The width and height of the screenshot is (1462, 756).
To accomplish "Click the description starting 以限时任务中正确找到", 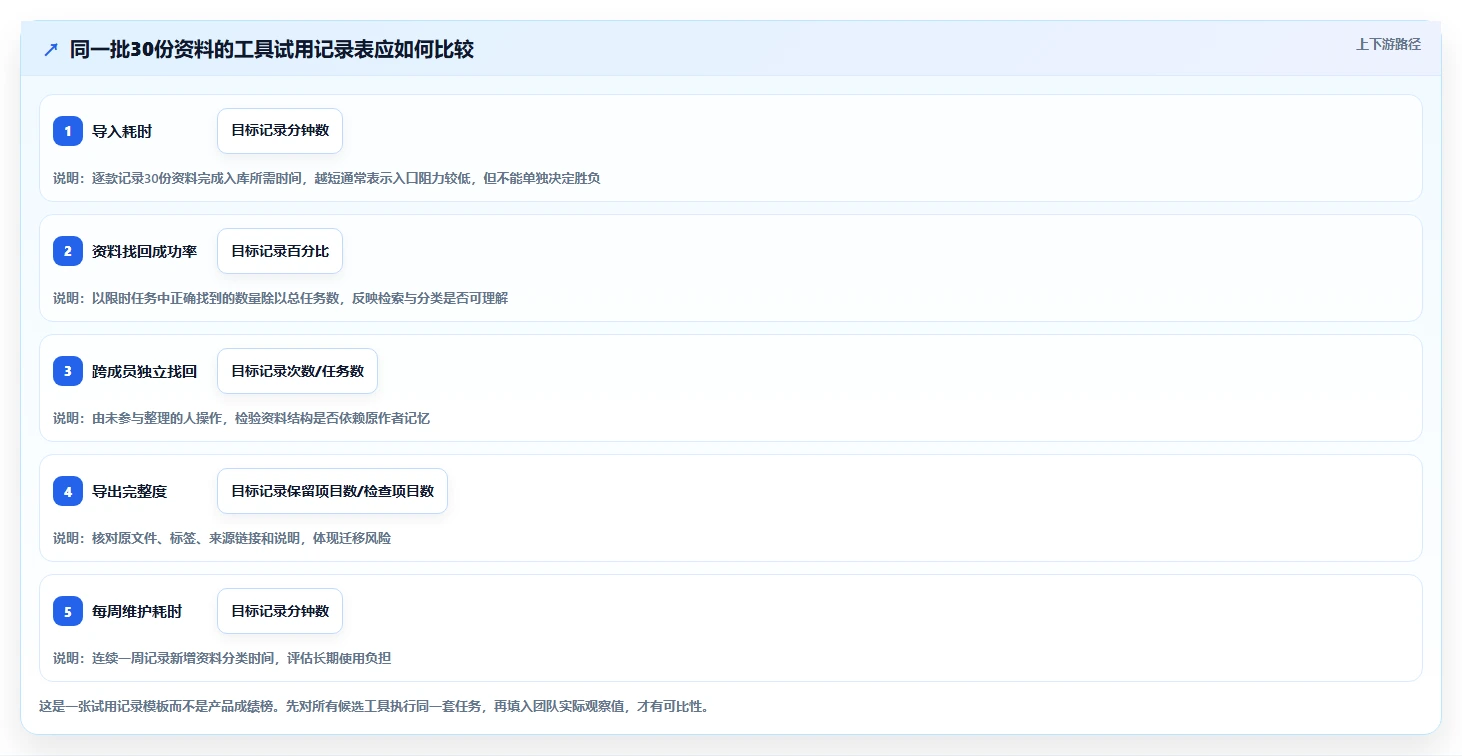I will tap(281, 298).
